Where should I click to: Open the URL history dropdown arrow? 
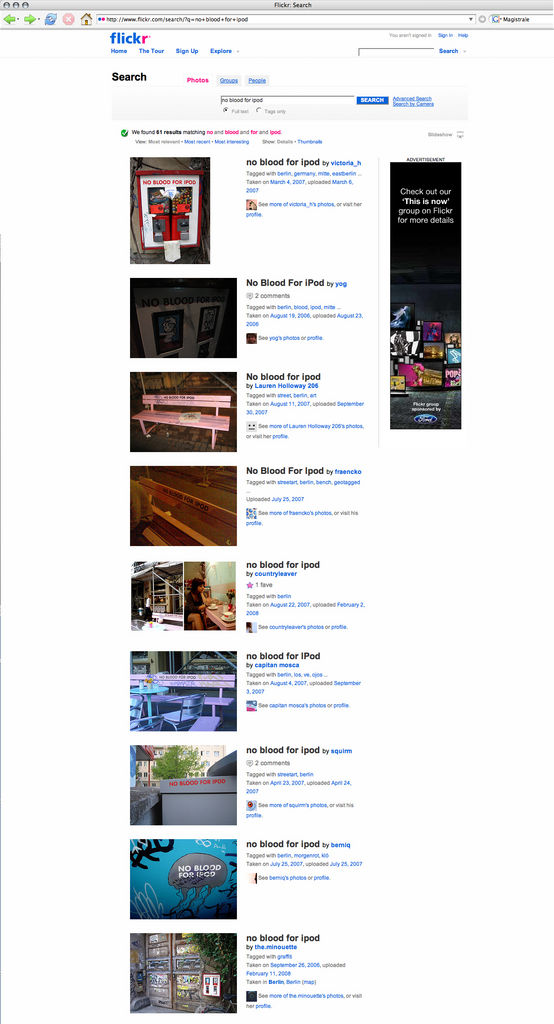pyautogui.click(x=471, y=20)
